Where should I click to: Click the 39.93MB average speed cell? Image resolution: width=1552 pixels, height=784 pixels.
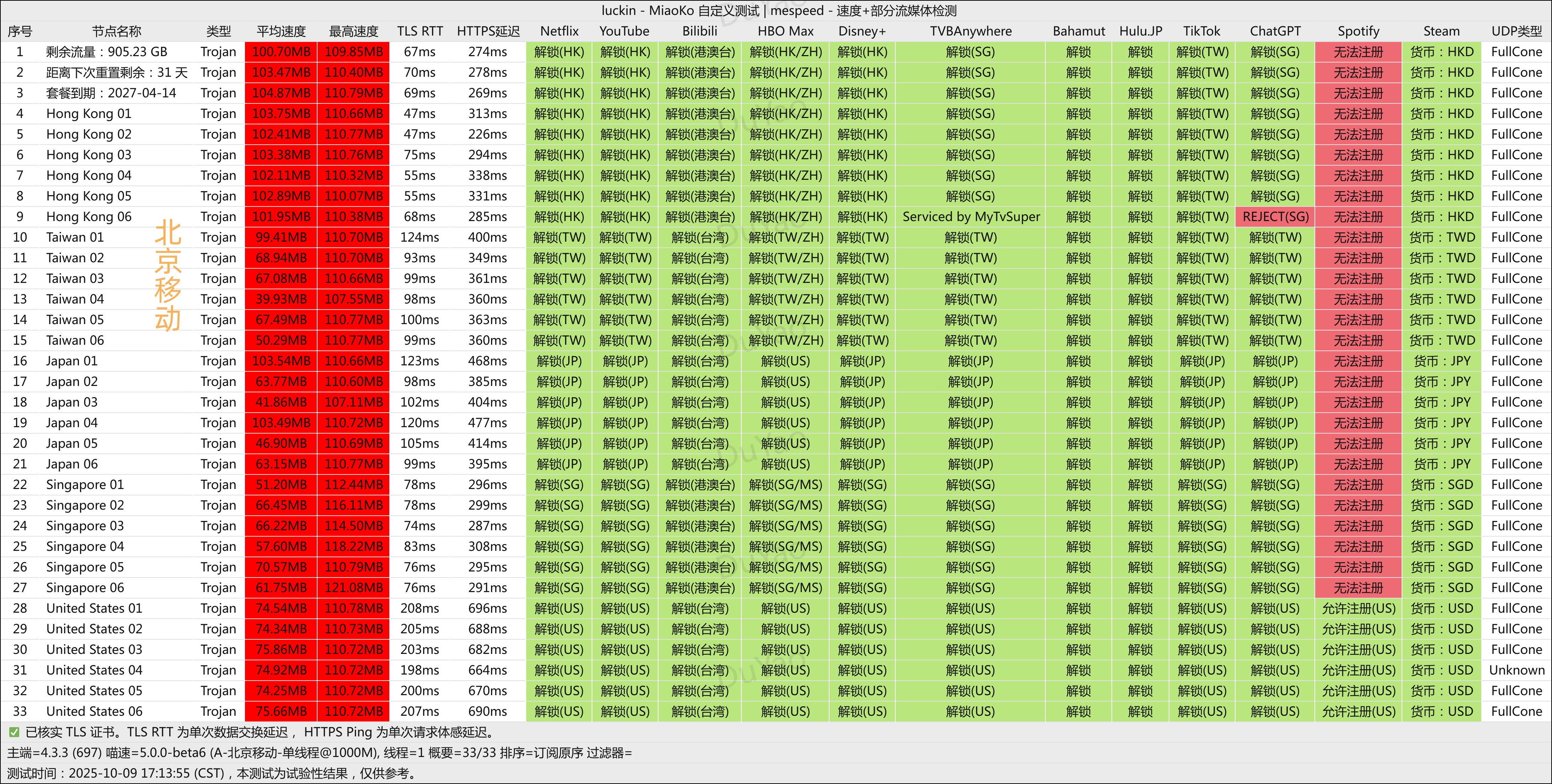click(281, 299)
